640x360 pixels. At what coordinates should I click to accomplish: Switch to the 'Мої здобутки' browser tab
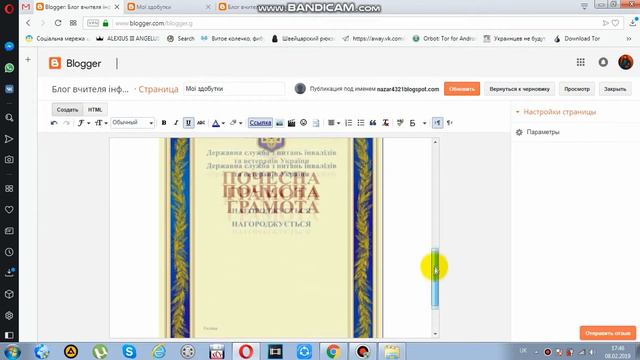click(168, 7)
